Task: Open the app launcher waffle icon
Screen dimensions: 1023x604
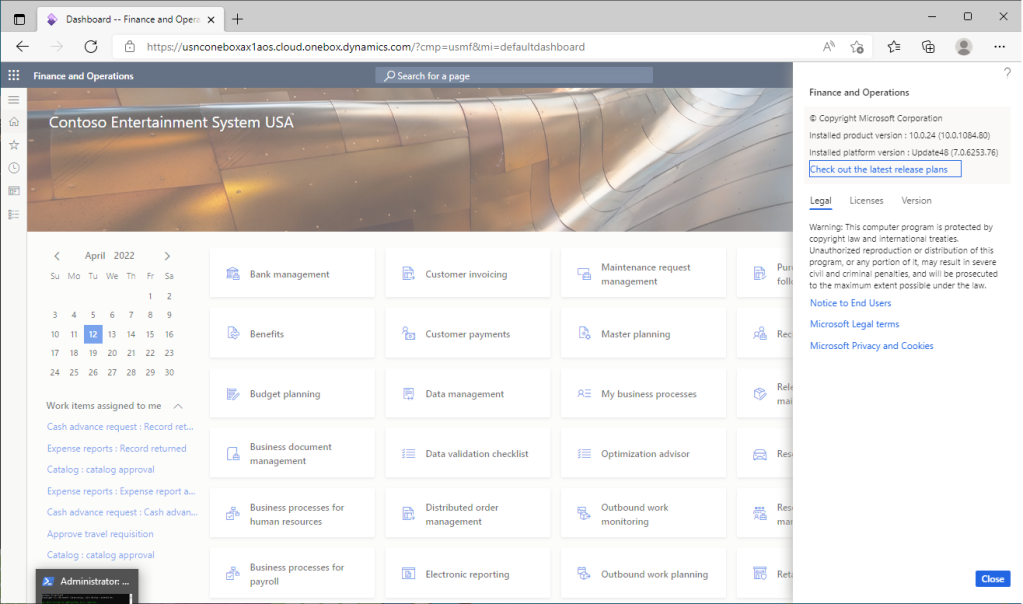Action: [x=14, y=76]
